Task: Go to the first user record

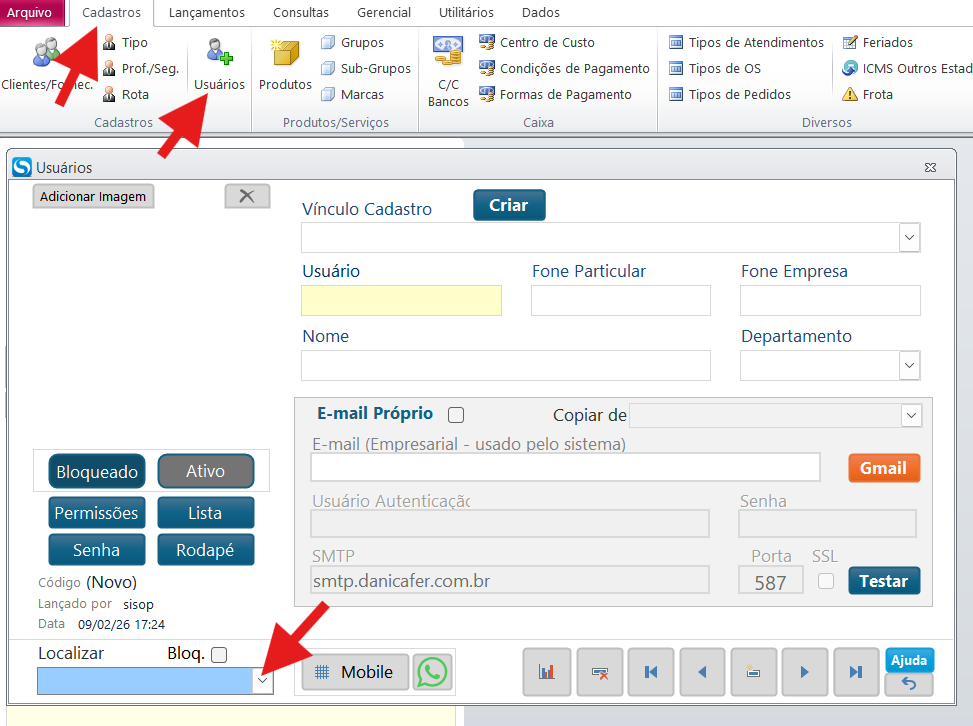Action: tap(651, 672)
